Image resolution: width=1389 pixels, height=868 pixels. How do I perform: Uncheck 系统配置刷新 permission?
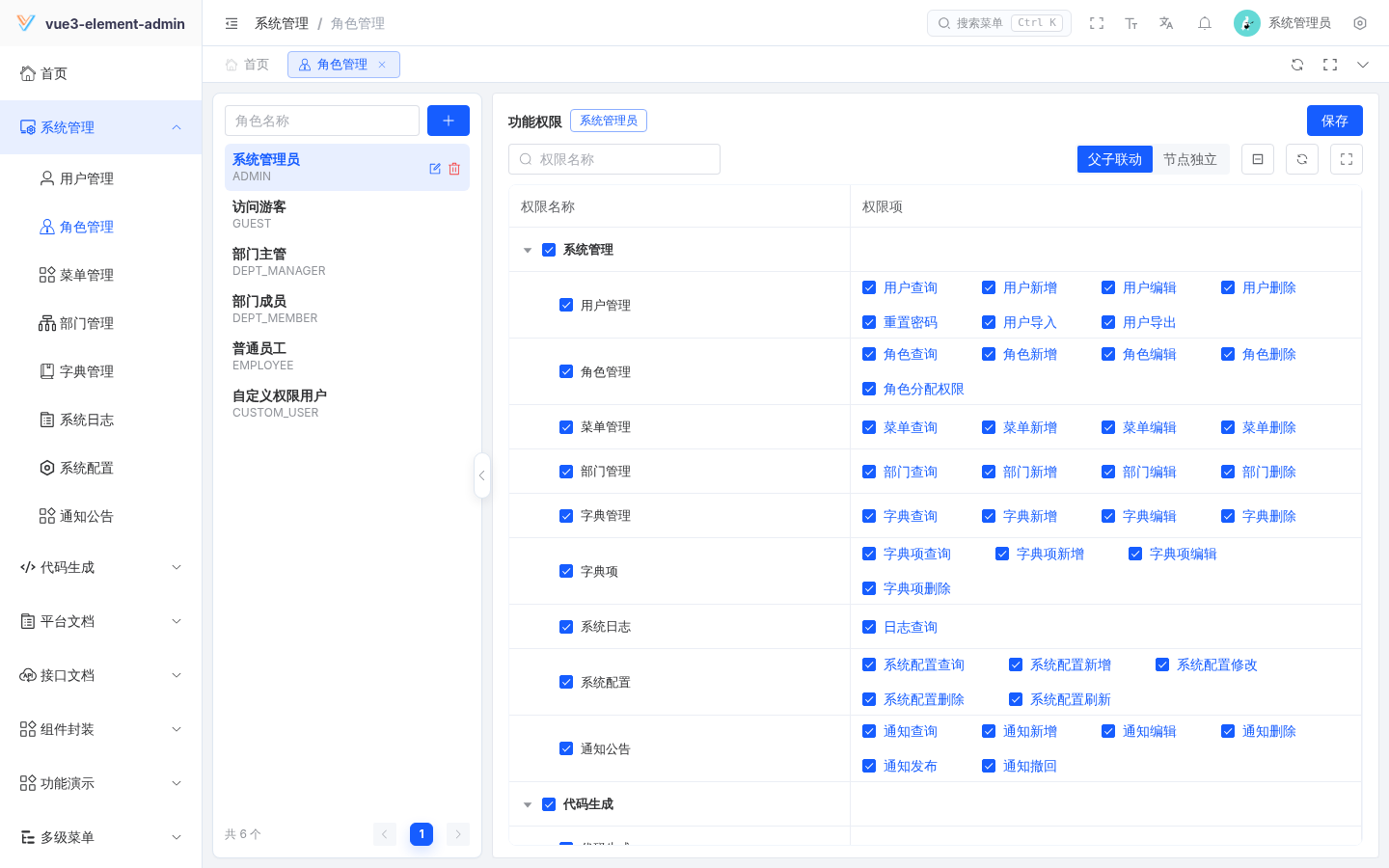click(x=1016, y=699)
